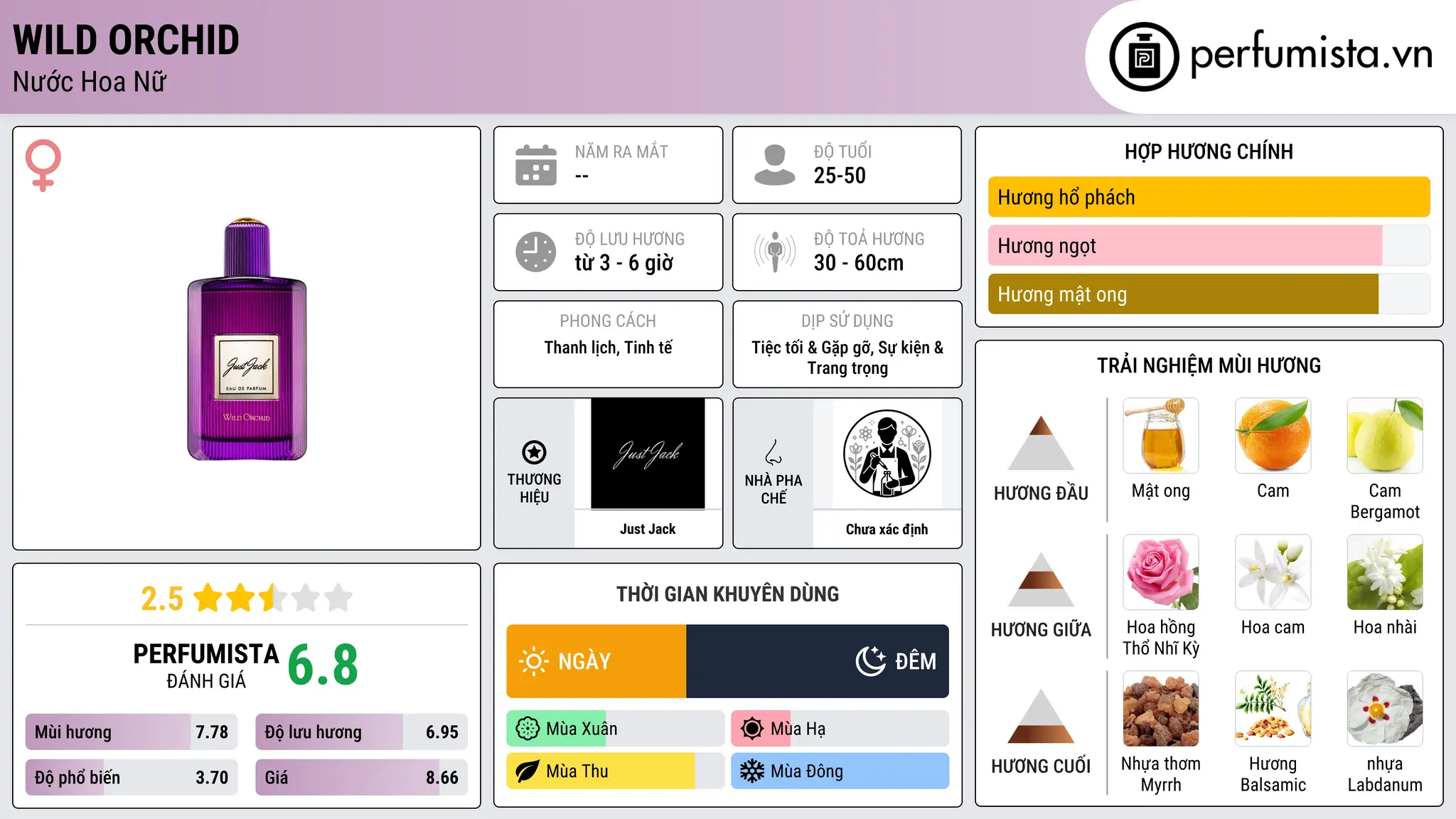Click the summer sun icon for Mùa Hạ

752,729
